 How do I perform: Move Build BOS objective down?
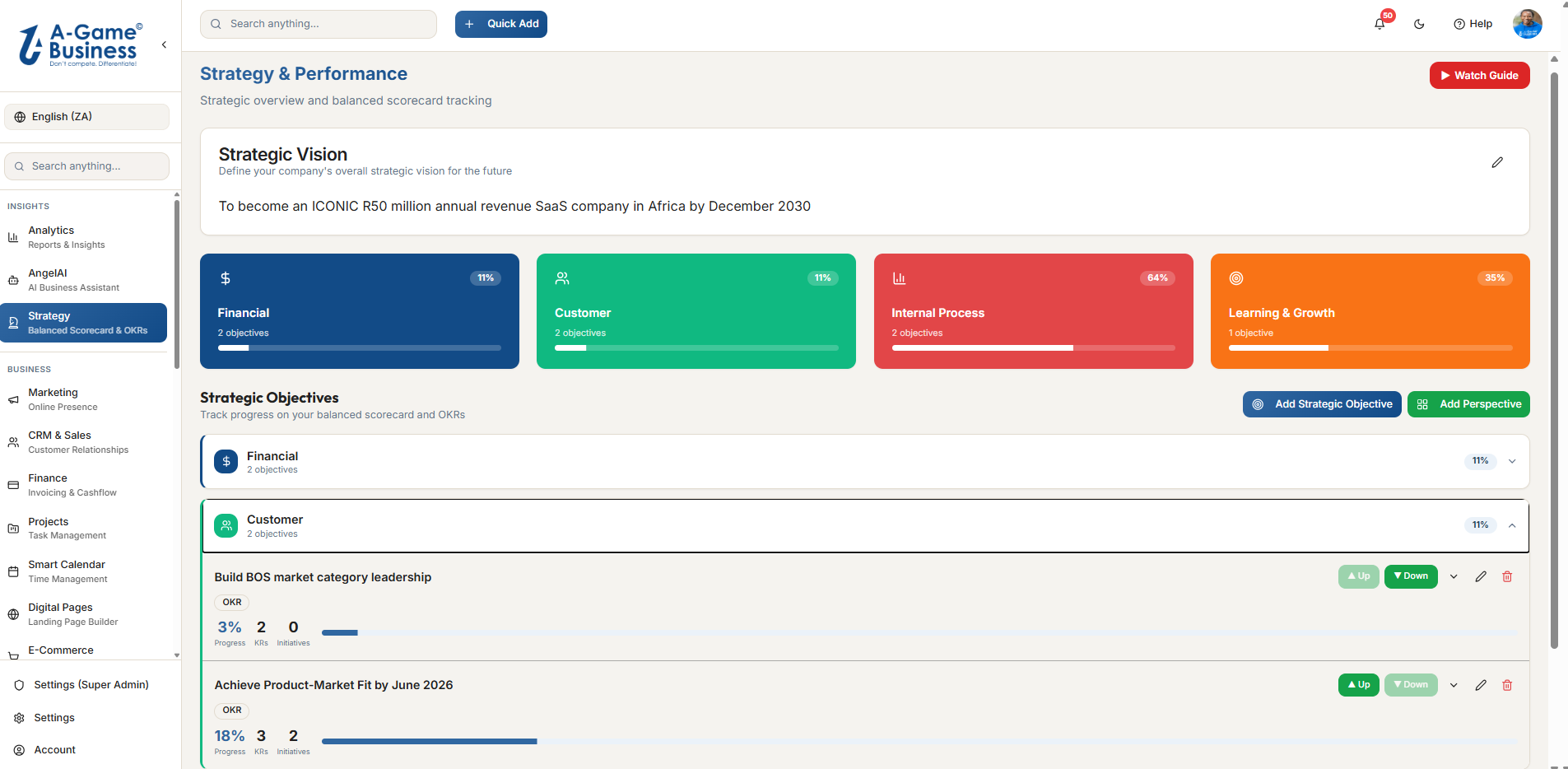click(x=1411, y=576)
